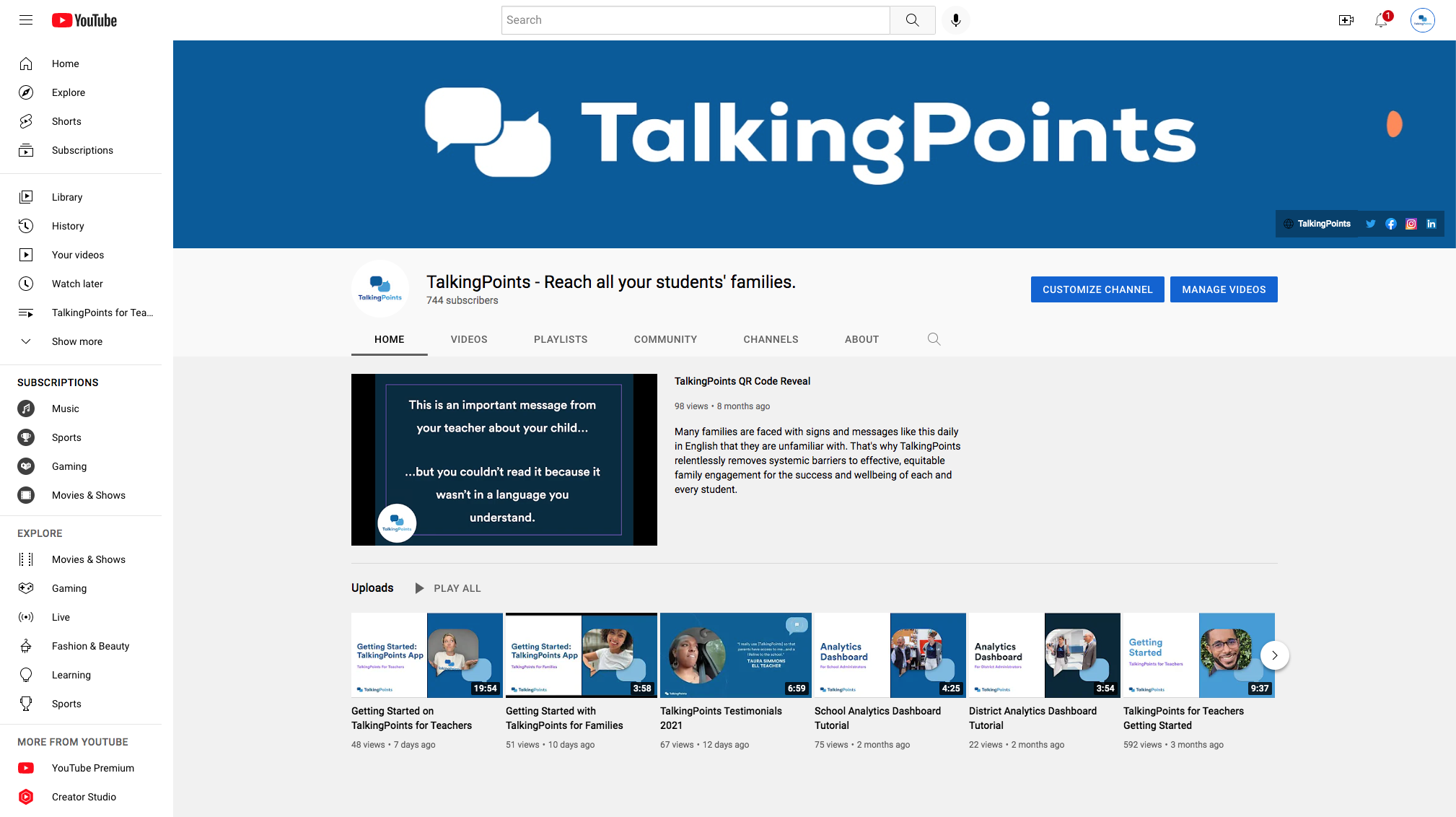Open the notifications bell
Image resolution: width=1456 pixels, height=817 pixels.
(x=1381, y=20)
